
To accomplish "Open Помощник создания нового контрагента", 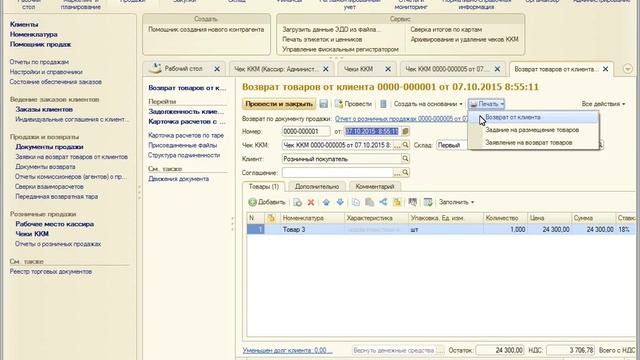I will click(206, 29).
